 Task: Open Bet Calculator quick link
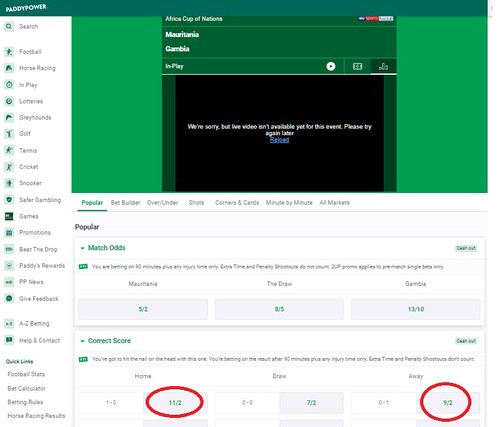point(27,388)
